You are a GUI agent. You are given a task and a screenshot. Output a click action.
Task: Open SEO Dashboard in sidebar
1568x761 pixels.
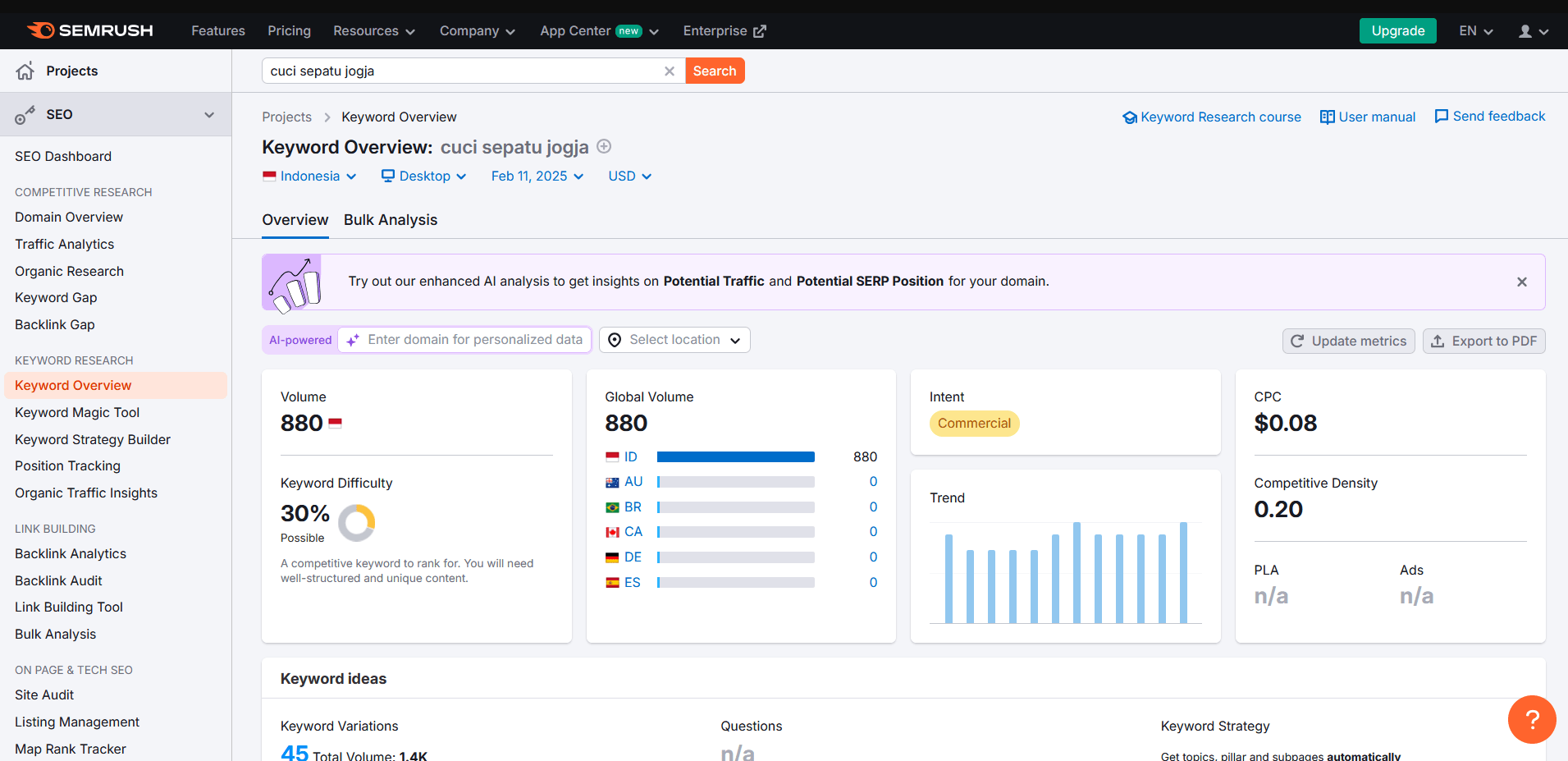63,157
